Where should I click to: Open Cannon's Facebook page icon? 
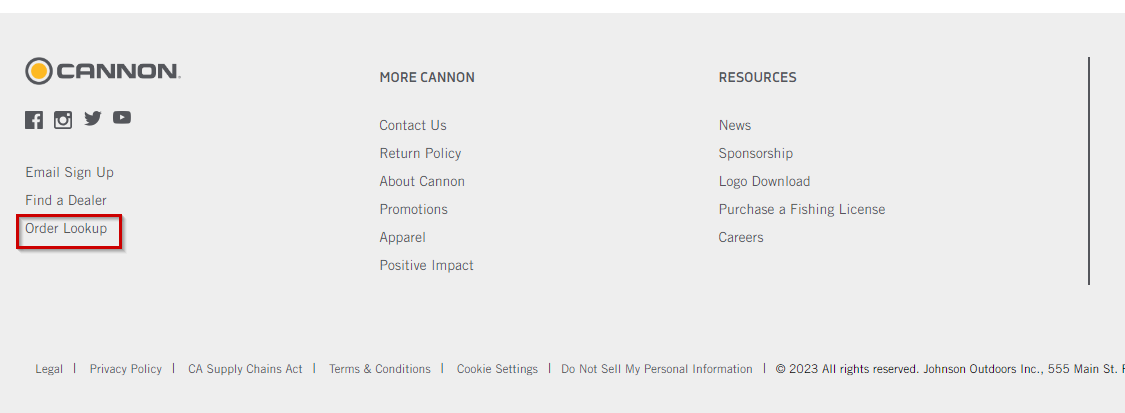pyautogui.click(x=34, y=120)
